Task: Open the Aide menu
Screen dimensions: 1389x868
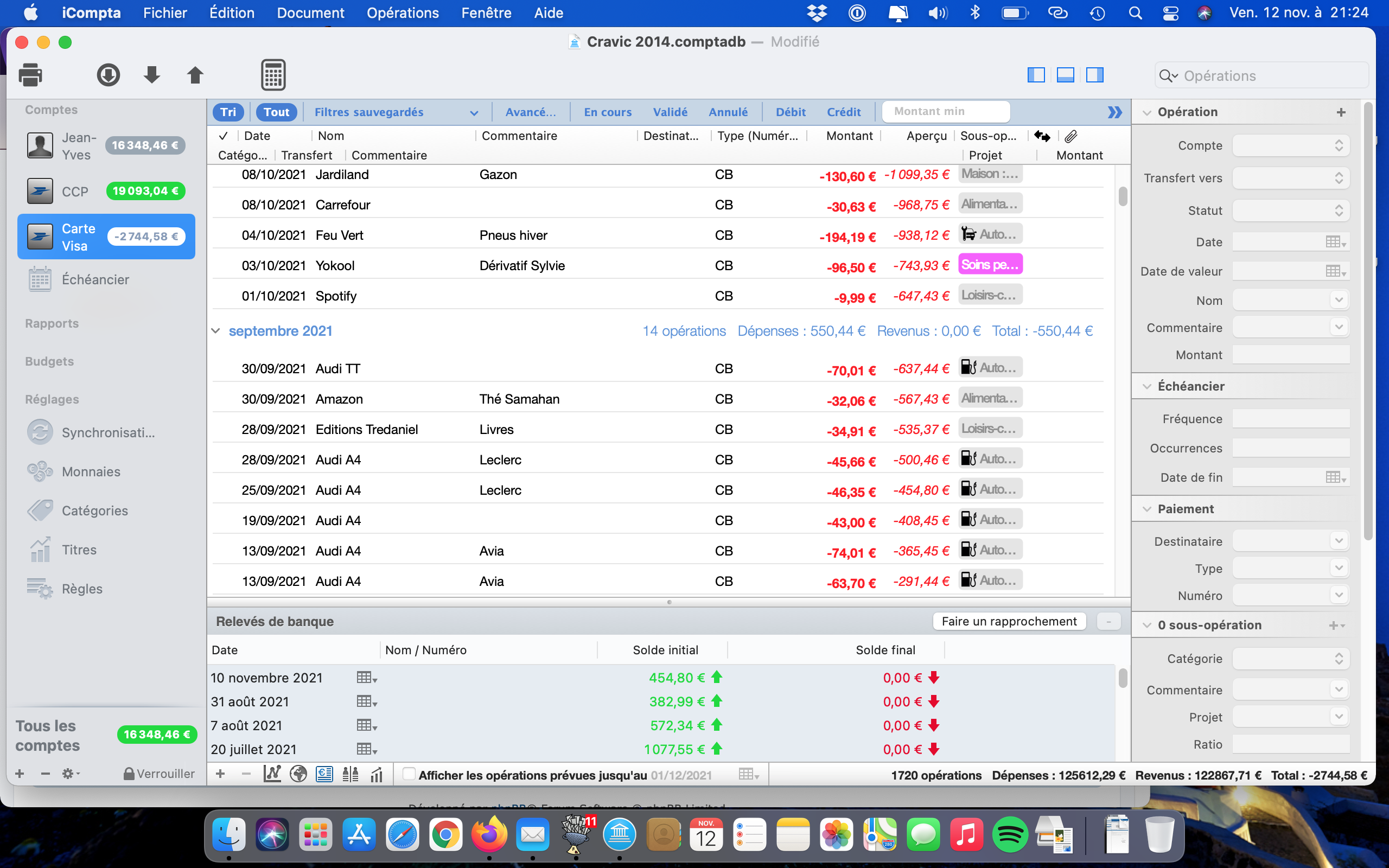Action: [x=548, y=12]
